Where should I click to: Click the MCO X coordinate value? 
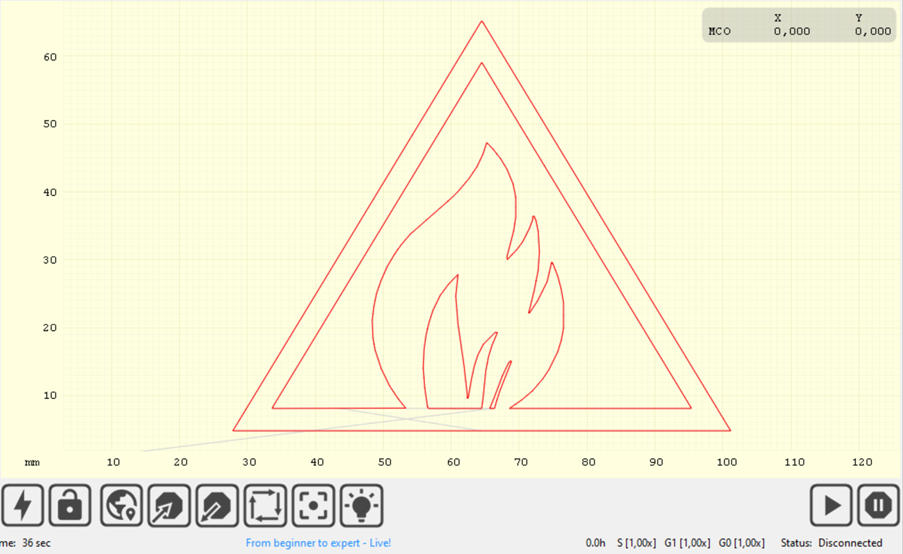tap(791, 31)
